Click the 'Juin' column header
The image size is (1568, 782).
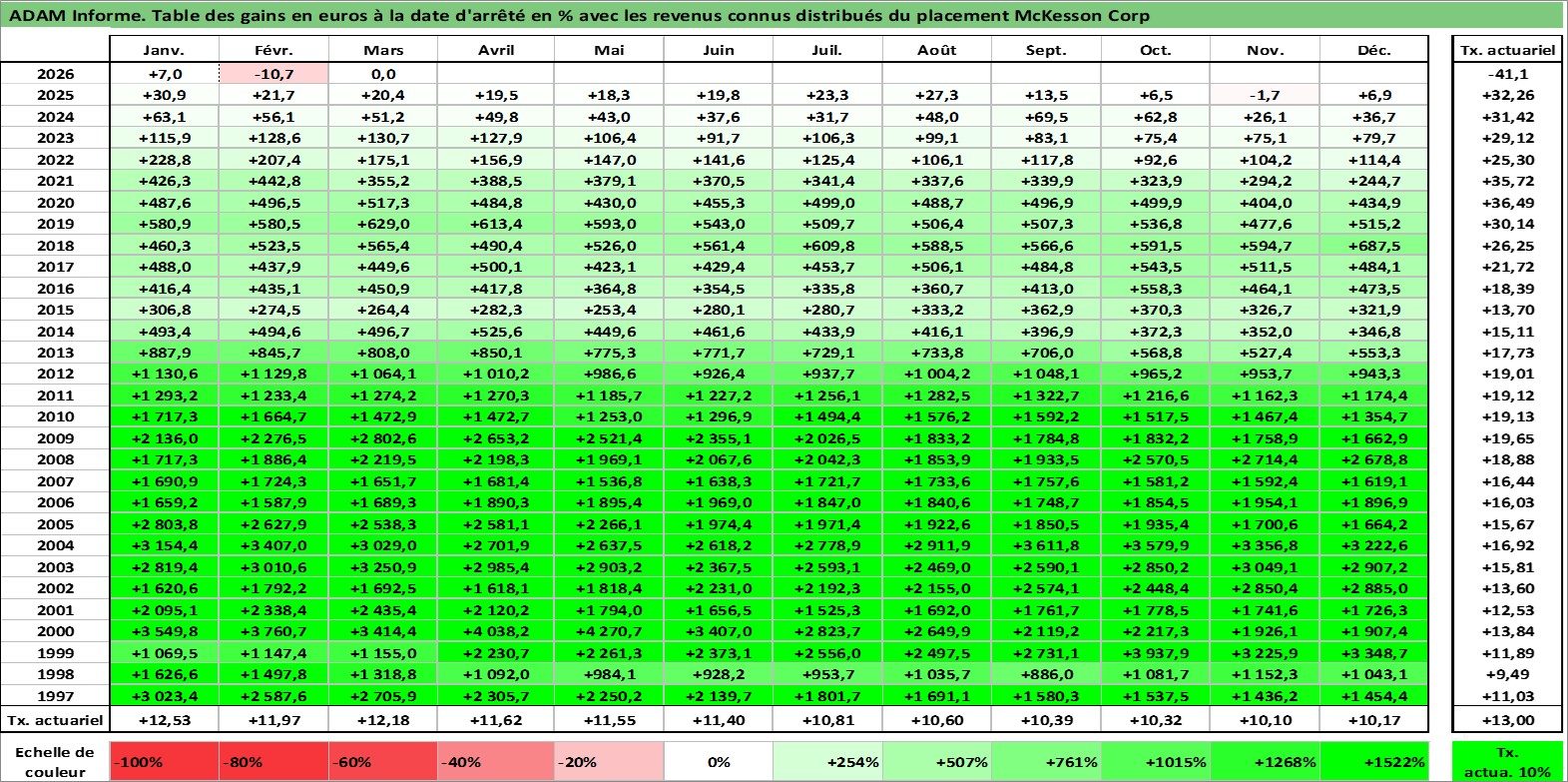719,50
